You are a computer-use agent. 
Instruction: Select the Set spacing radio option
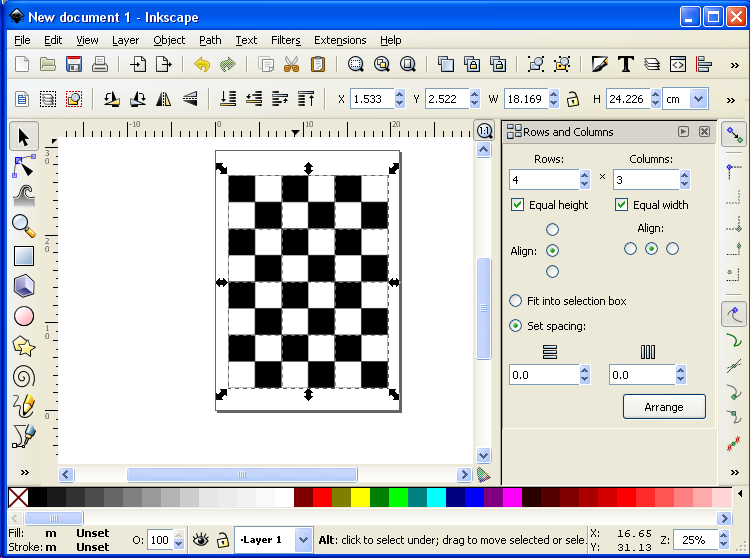click(x=516, y=326)
